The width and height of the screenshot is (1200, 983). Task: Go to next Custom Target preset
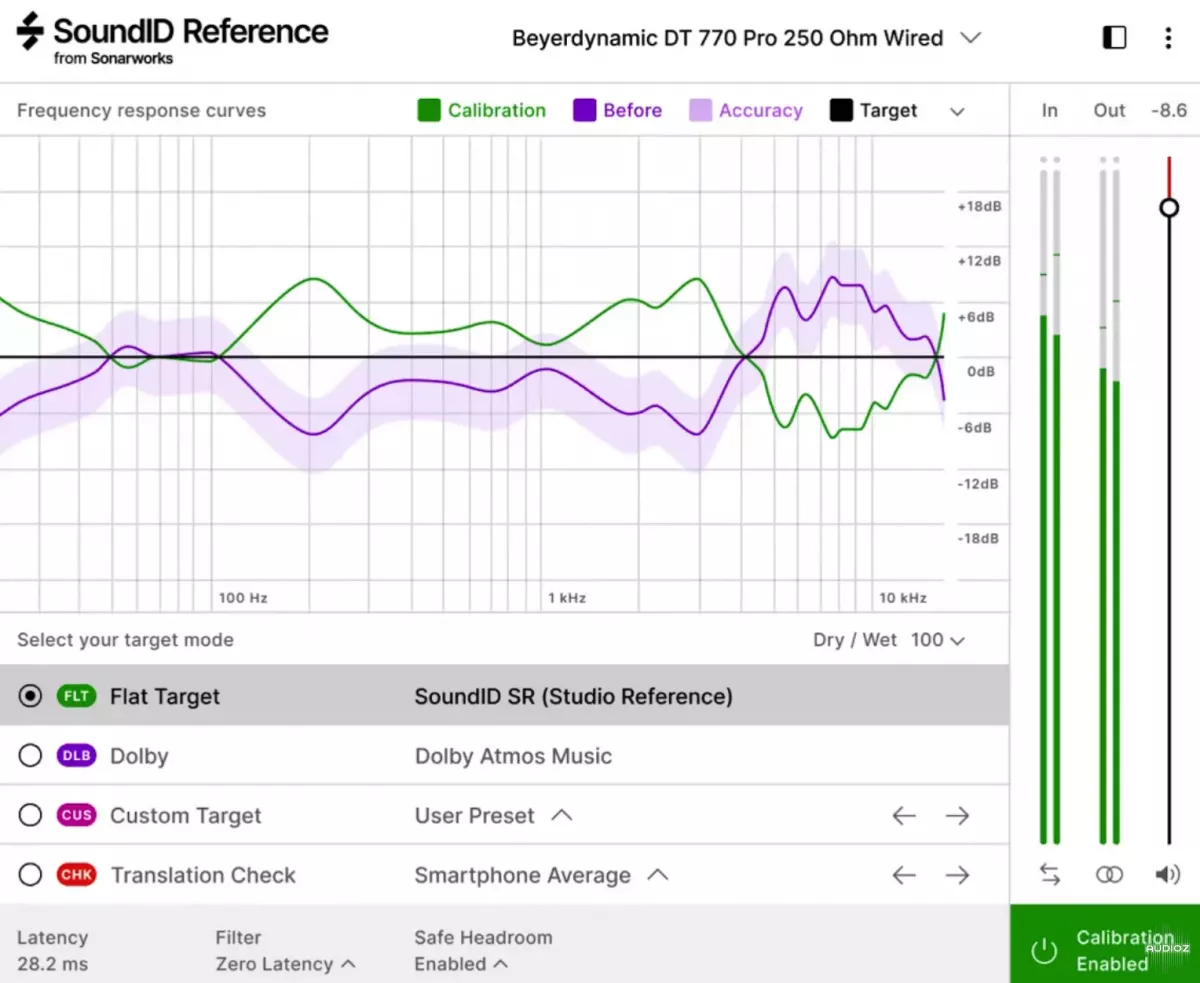click(x=958, y=816)
